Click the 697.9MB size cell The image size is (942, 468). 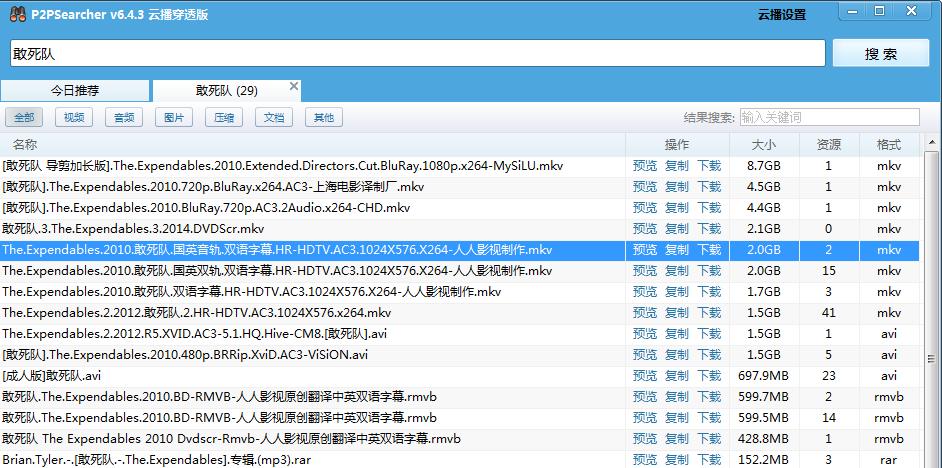(764, 375)
